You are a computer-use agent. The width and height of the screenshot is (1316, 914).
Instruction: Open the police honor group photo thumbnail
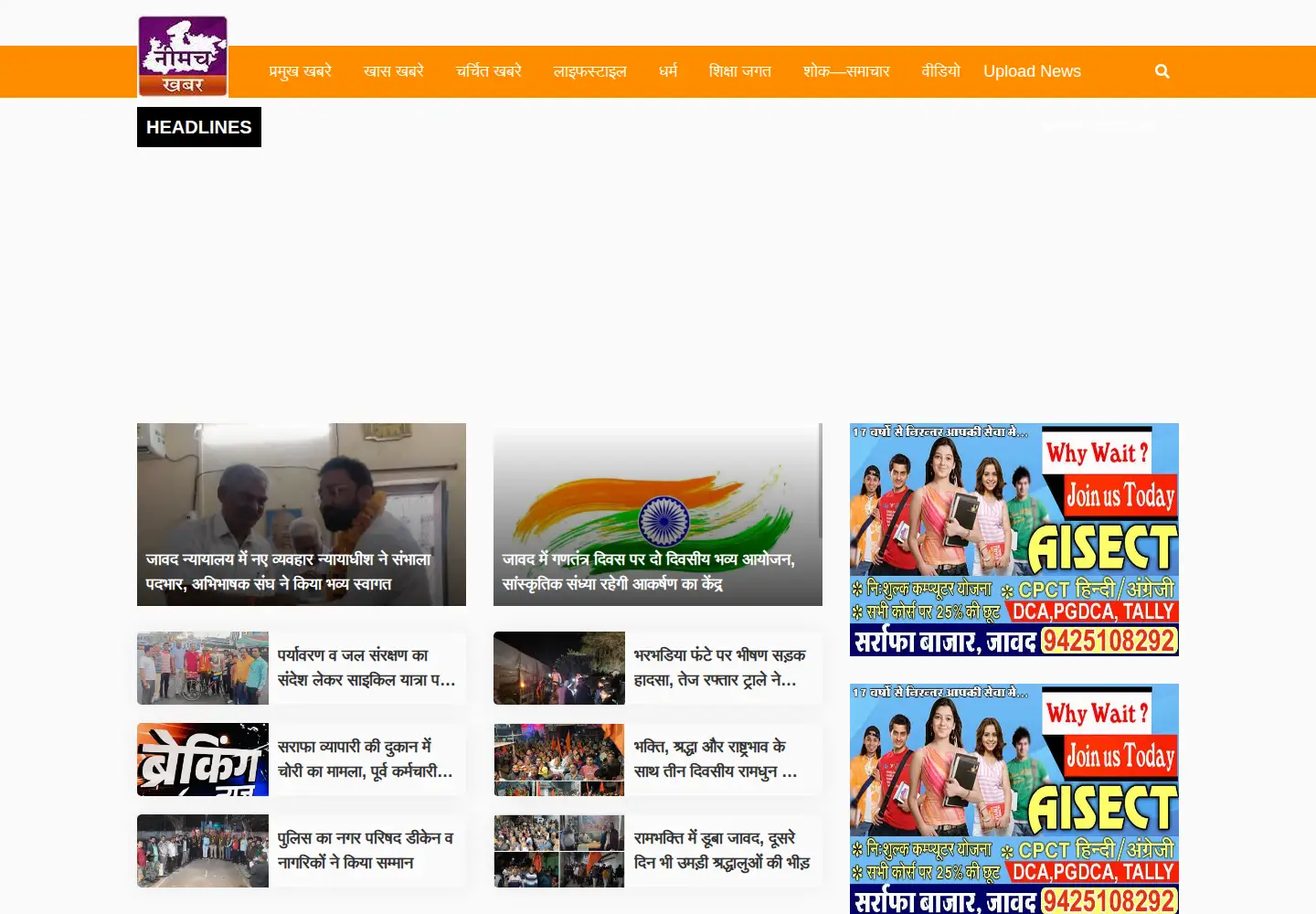[203, 851]
